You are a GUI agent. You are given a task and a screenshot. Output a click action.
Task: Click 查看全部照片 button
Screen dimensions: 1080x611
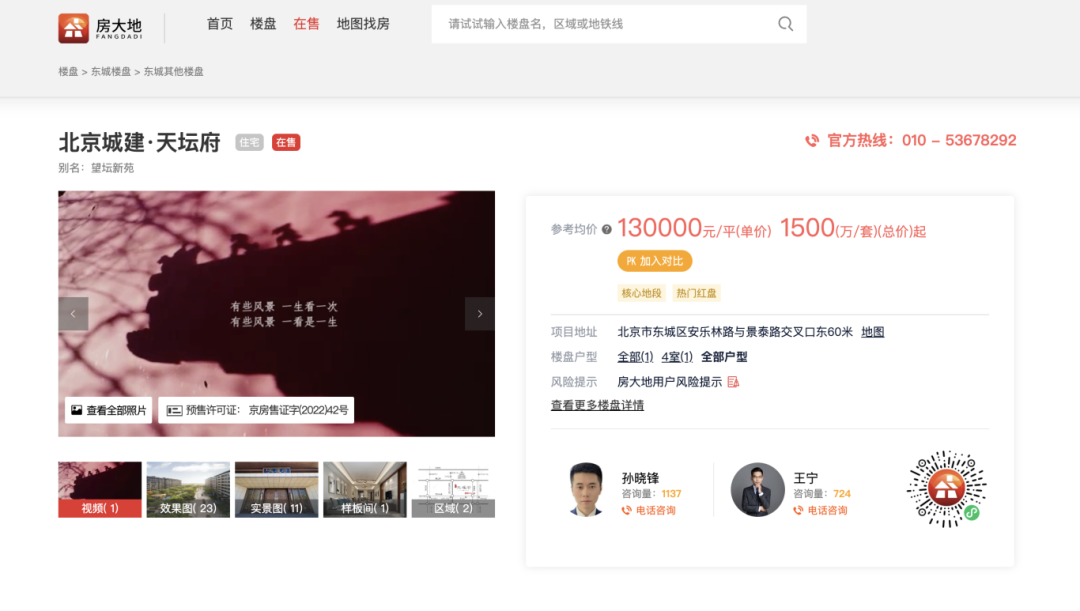pos(109,410)
